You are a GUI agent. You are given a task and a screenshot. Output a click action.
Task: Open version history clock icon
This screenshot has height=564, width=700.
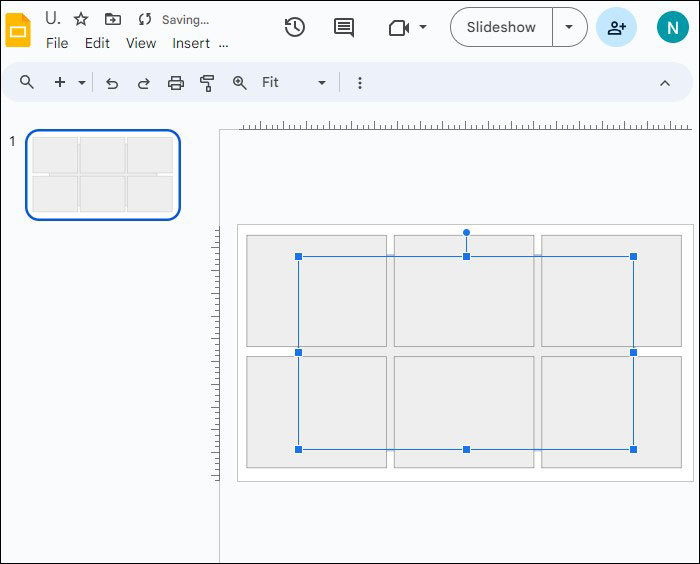[x=295, y=27]
